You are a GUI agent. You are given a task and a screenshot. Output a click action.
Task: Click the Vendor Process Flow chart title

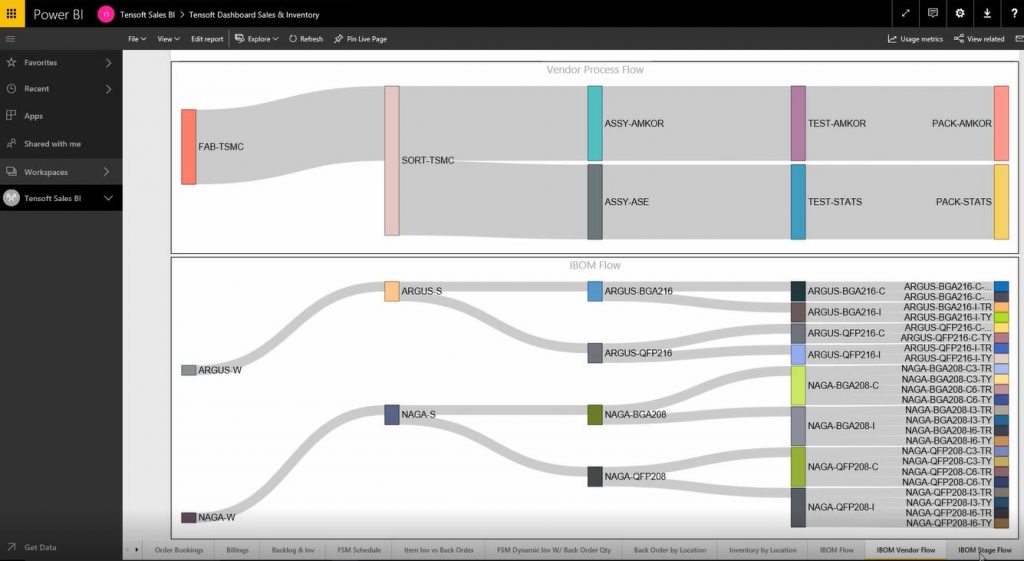(595, 70)
